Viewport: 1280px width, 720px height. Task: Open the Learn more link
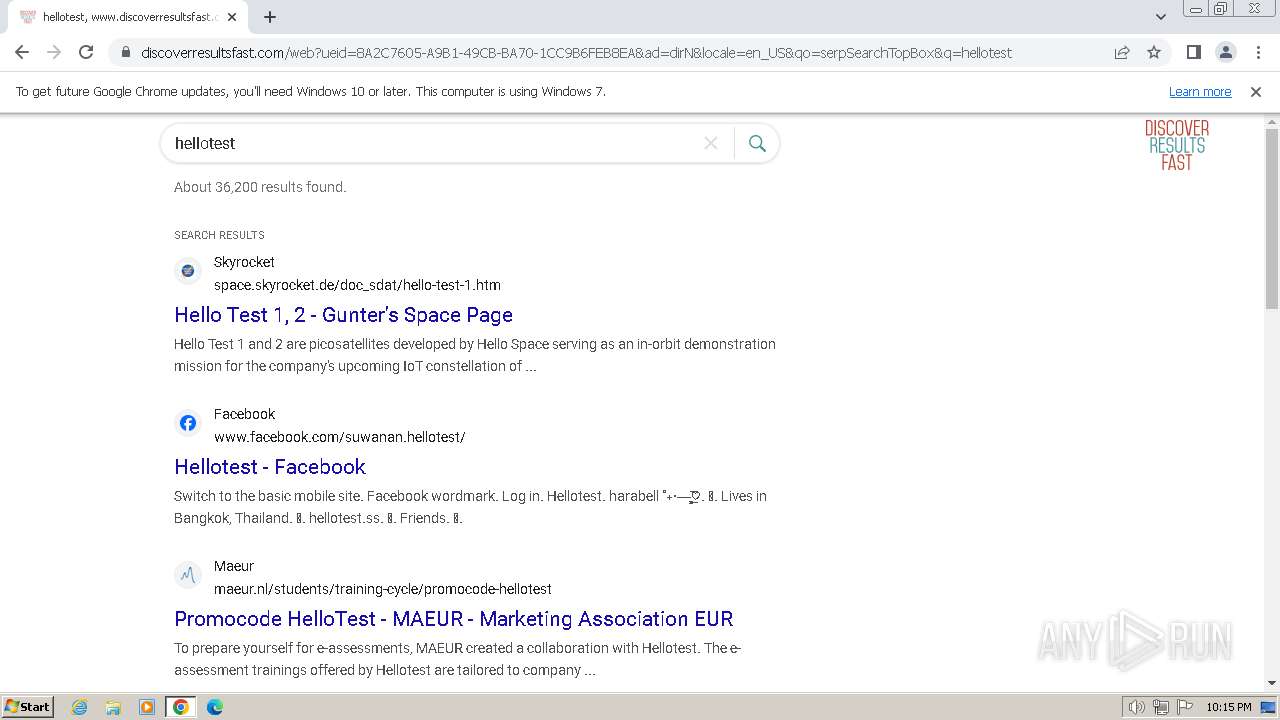coord(1200,91)
